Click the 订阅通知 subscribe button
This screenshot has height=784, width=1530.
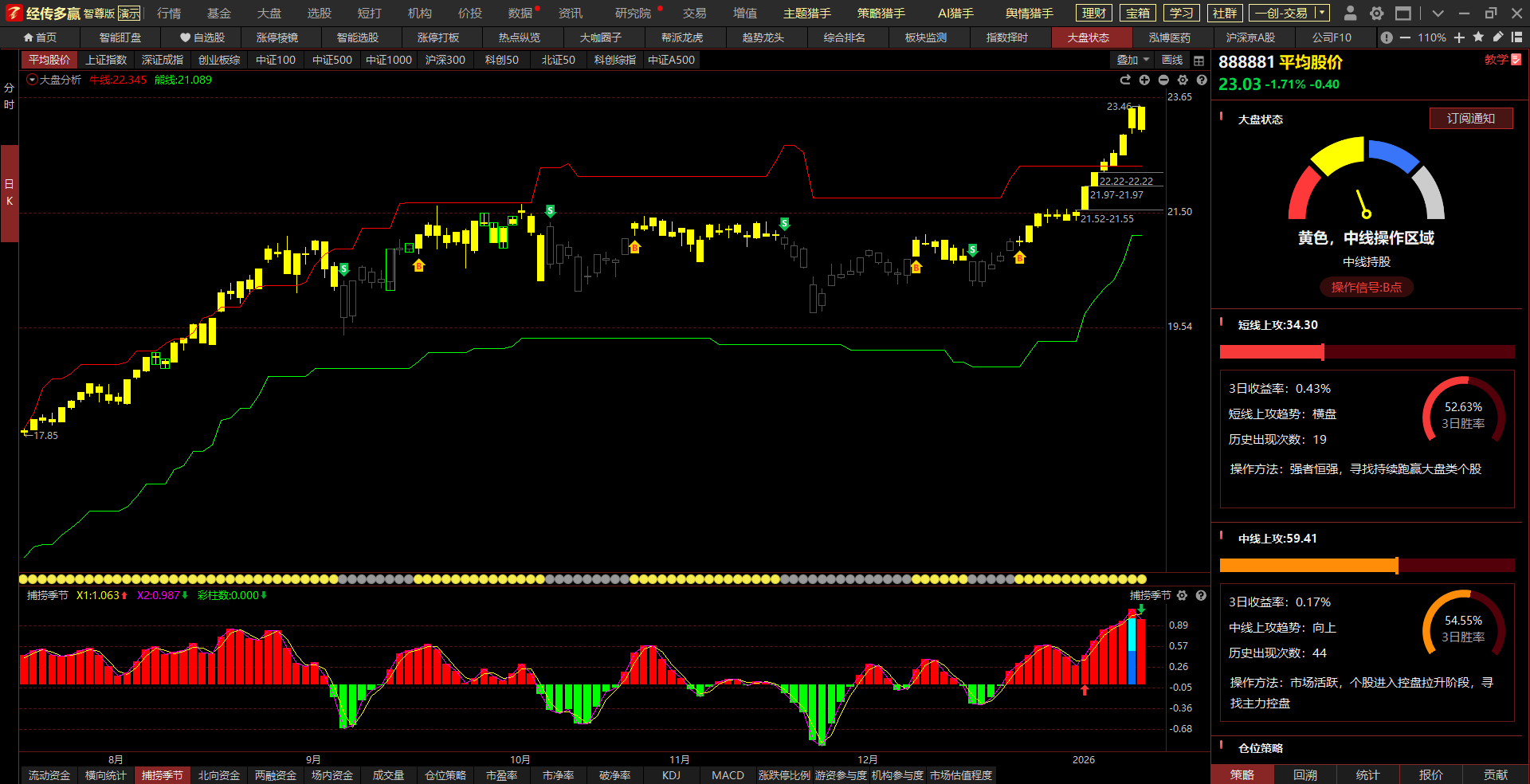coord(1470,119)
